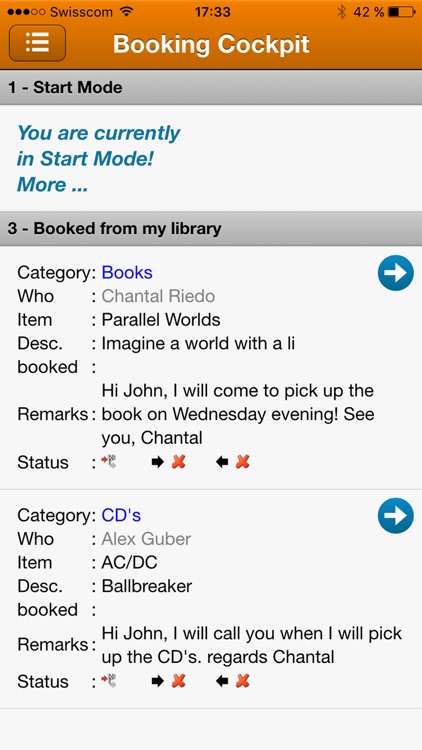Toggle left-arrow return status for Parallel Worlds
Viewport: 422px width, 750px height.
pyautogui.click(x=233, y=462)
